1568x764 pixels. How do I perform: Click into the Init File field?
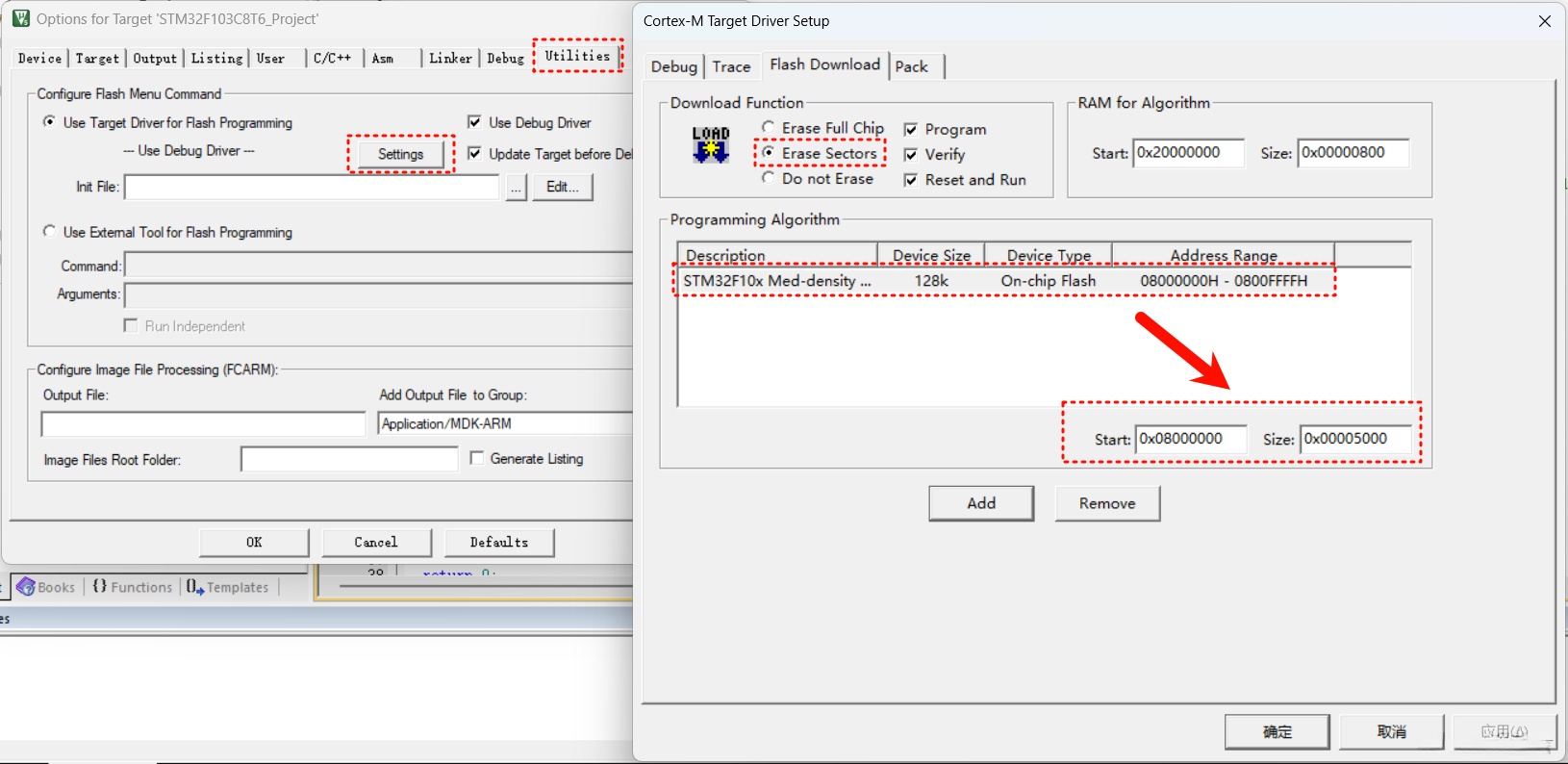point(312,187)
